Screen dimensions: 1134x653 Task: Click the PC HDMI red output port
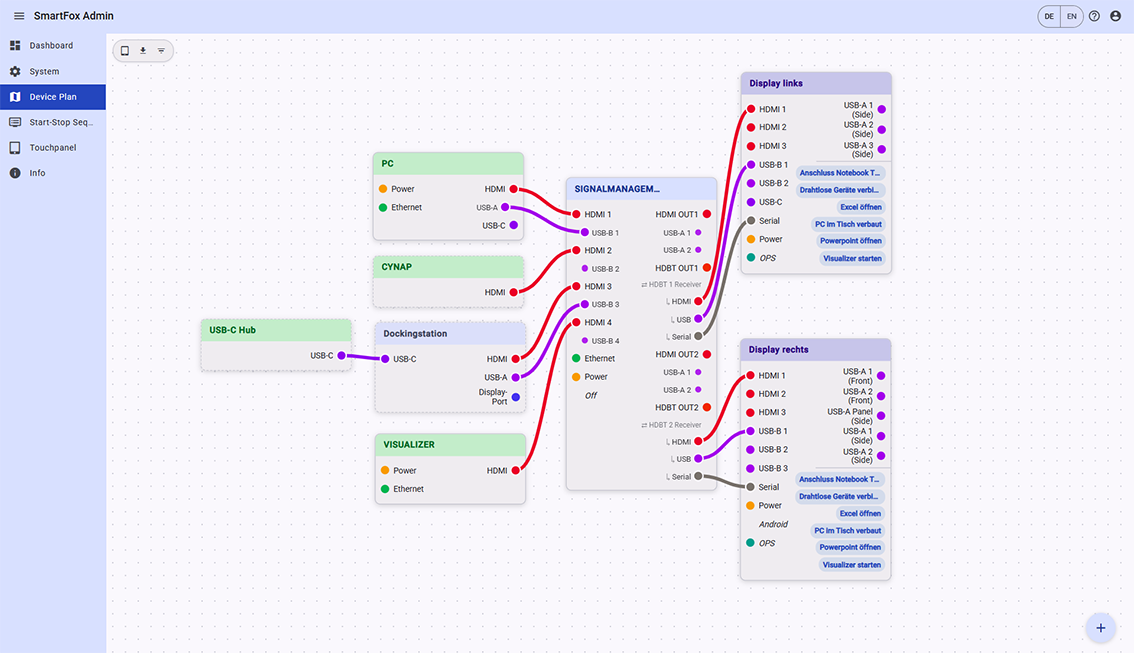513,189
